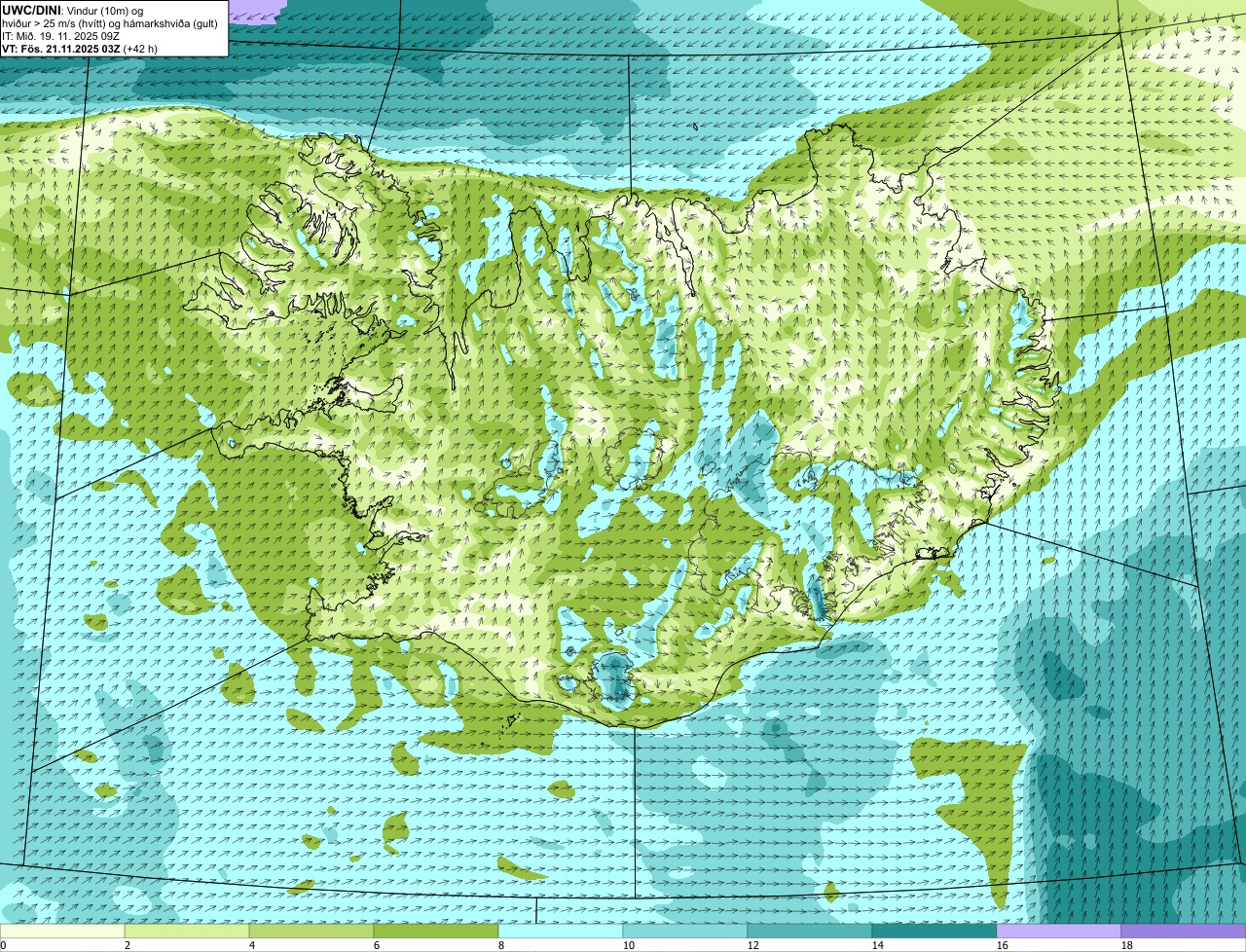Viewport: 1246px width, 952px height.
Task: Click the pale yellow 0–2 m/s legend swatch
Action: coord(62,932)
